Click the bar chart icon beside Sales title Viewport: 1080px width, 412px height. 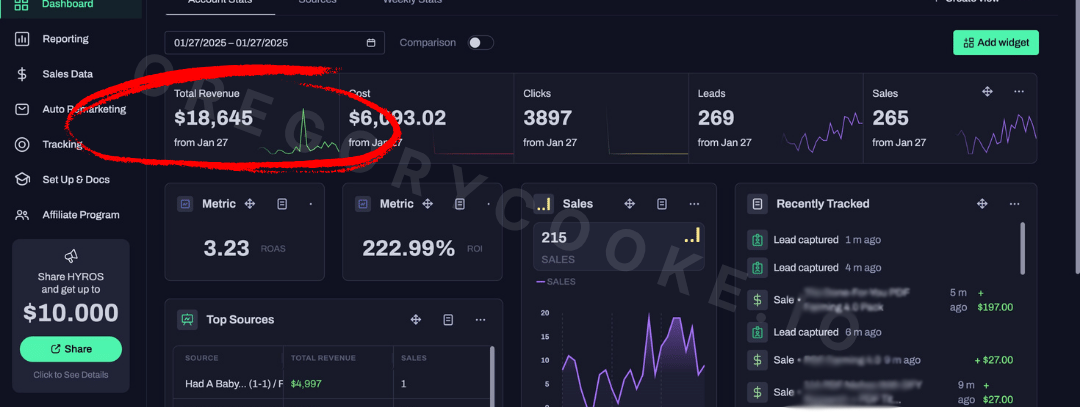[543, 204]
